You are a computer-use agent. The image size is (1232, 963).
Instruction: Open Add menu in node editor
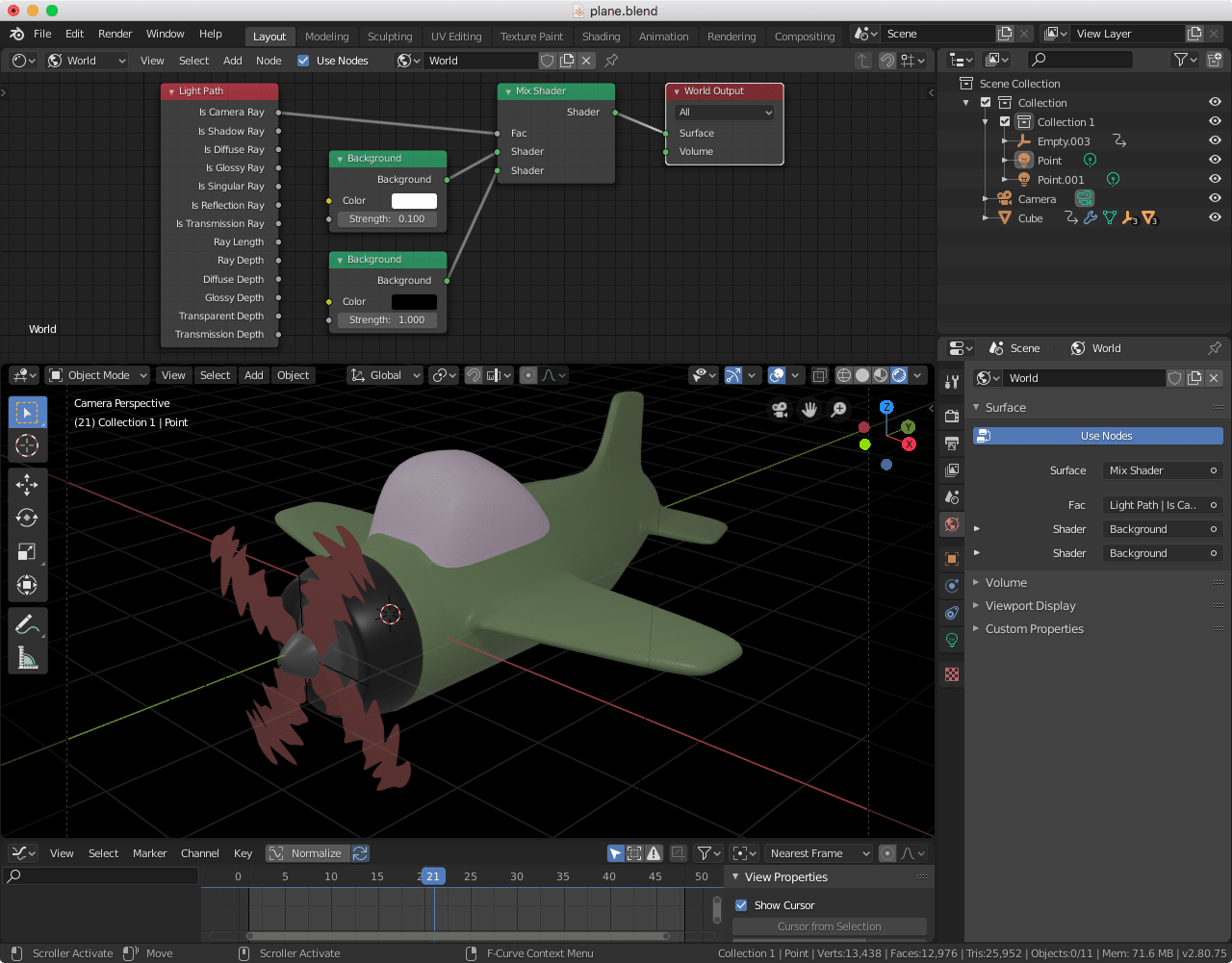click(x=233, y=61)
